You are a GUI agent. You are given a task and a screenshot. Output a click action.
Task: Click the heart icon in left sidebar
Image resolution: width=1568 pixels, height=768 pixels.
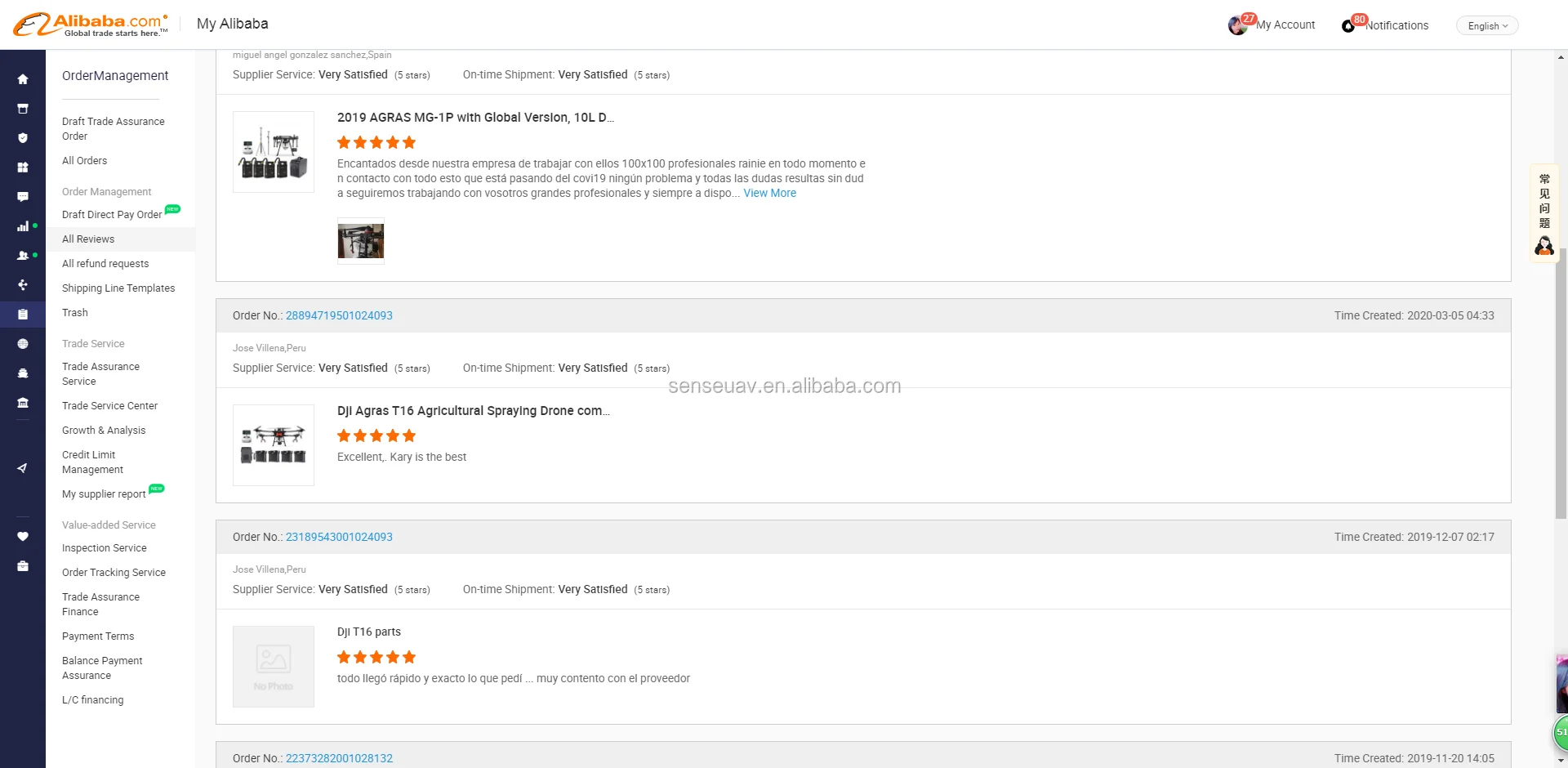[23, 537]
